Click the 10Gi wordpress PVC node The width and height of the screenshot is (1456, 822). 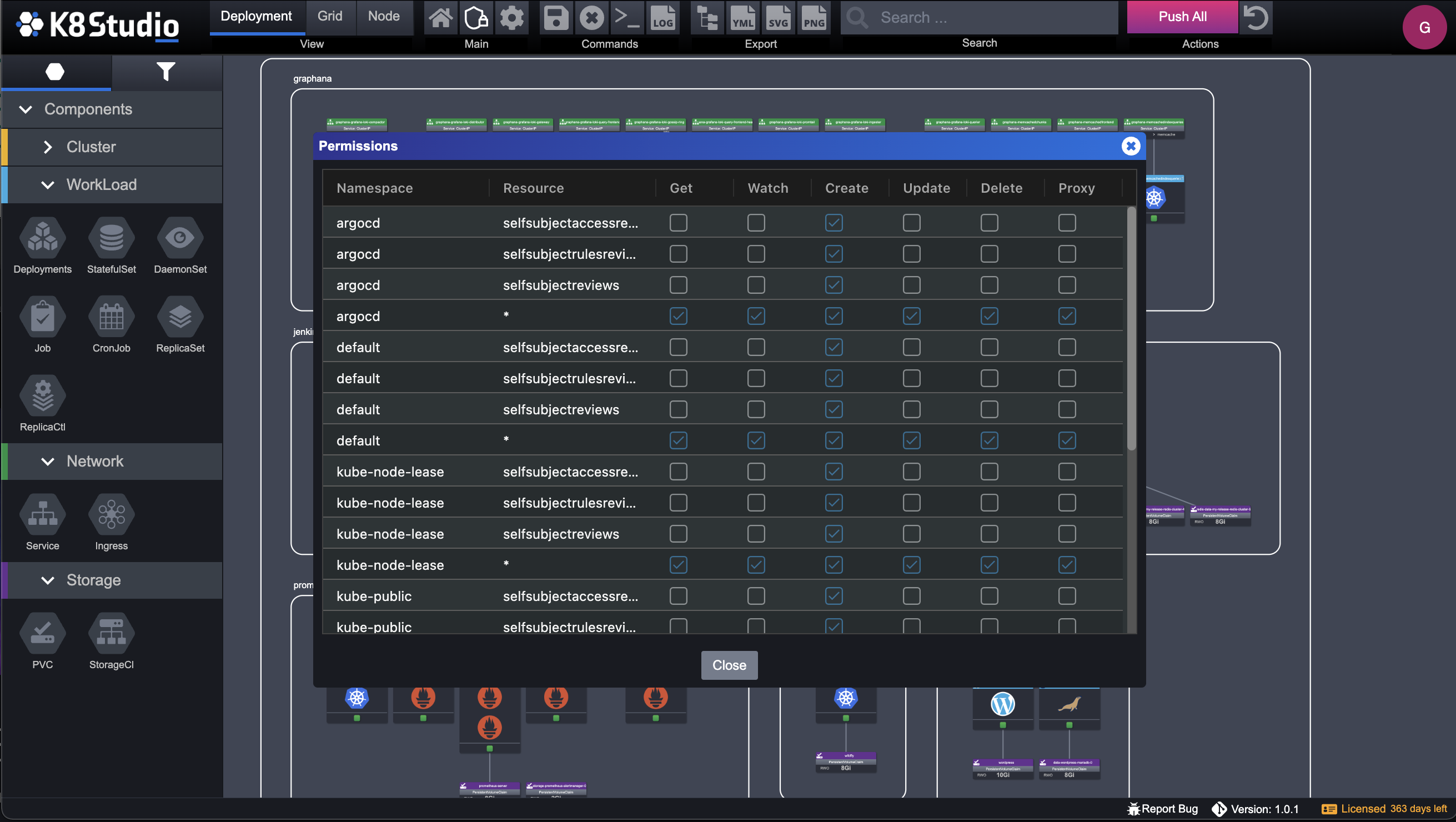click(x=1003, y=770)
